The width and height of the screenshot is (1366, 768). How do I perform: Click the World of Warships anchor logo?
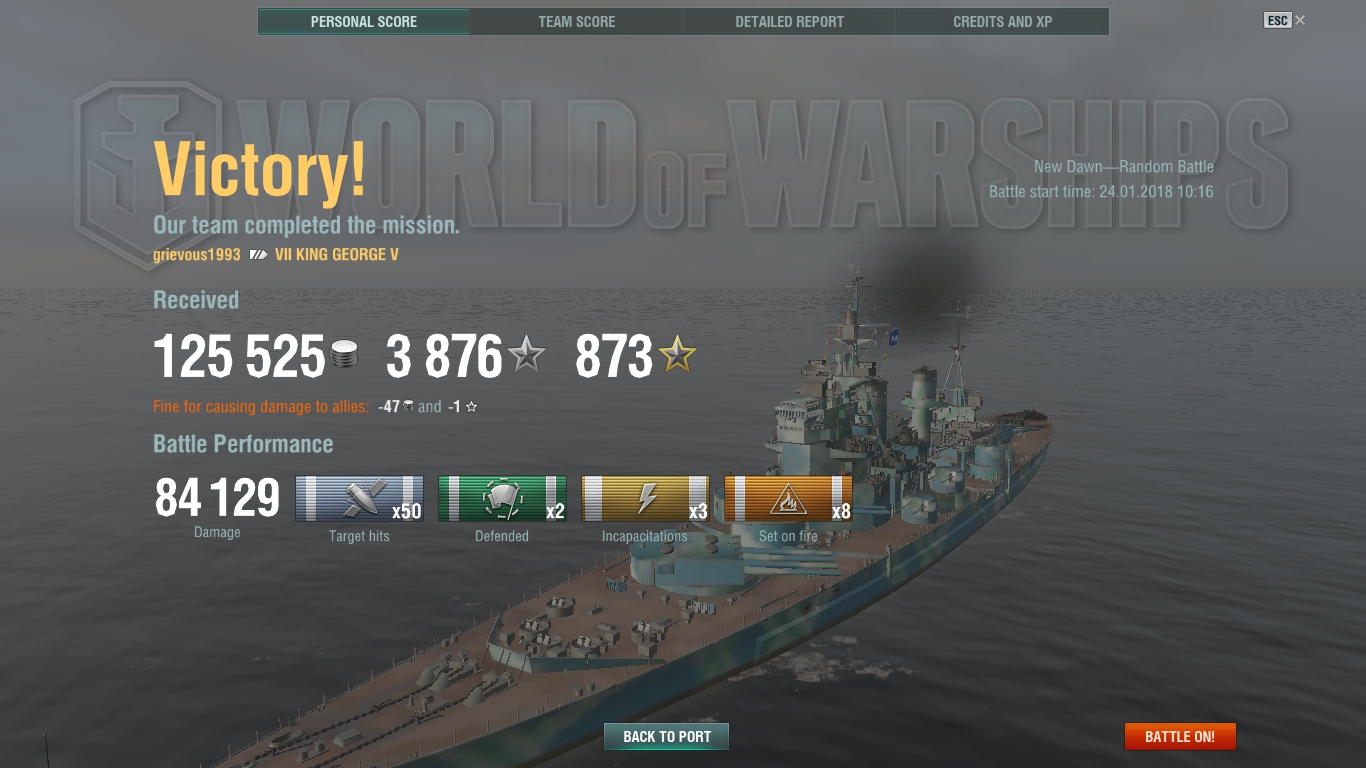[148, 160]
